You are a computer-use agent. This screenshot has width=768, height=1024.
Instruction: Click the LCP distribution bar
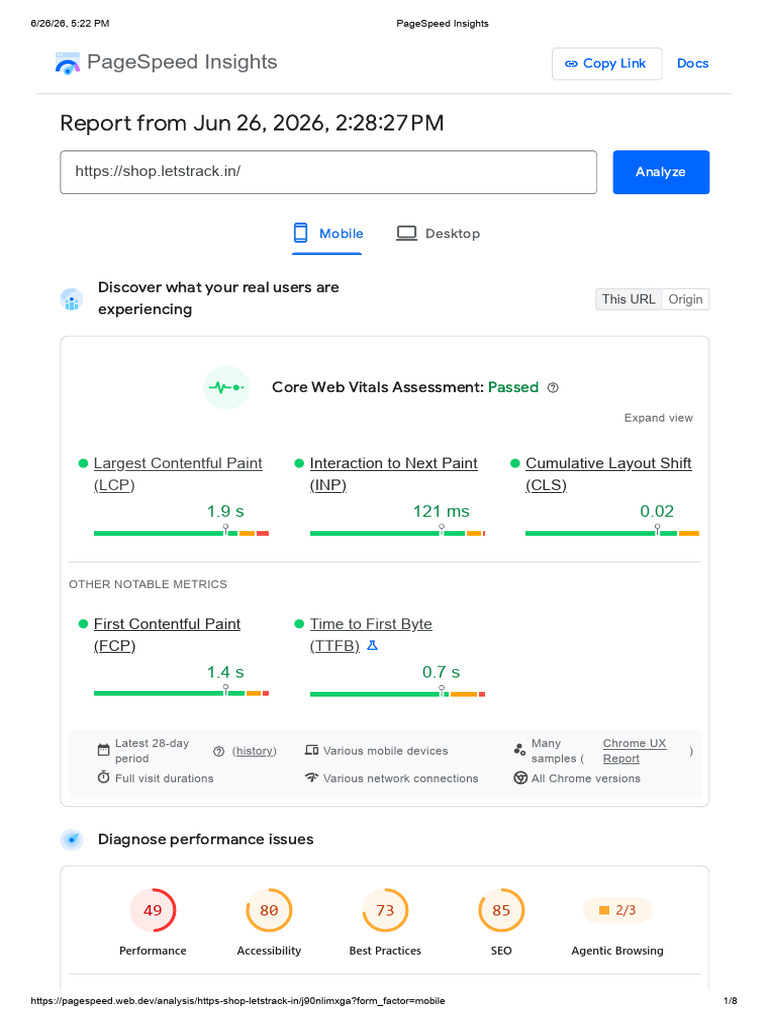[182, 533]
